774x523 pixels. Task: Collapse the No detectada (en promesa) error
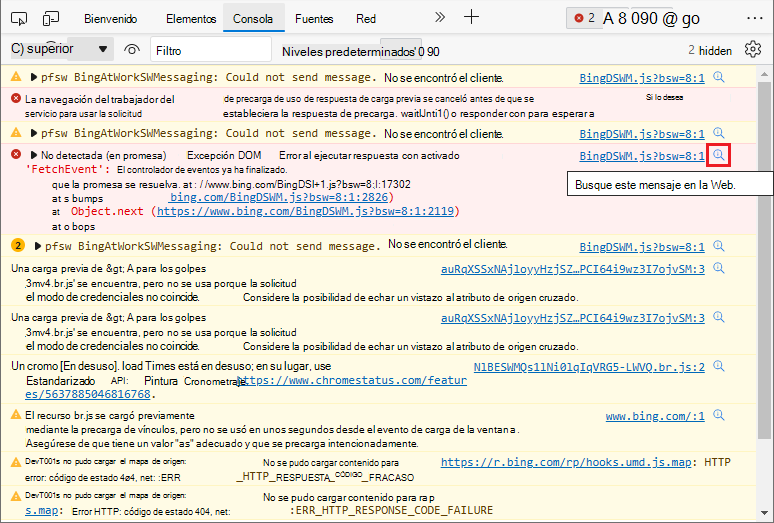coord(34,155)
